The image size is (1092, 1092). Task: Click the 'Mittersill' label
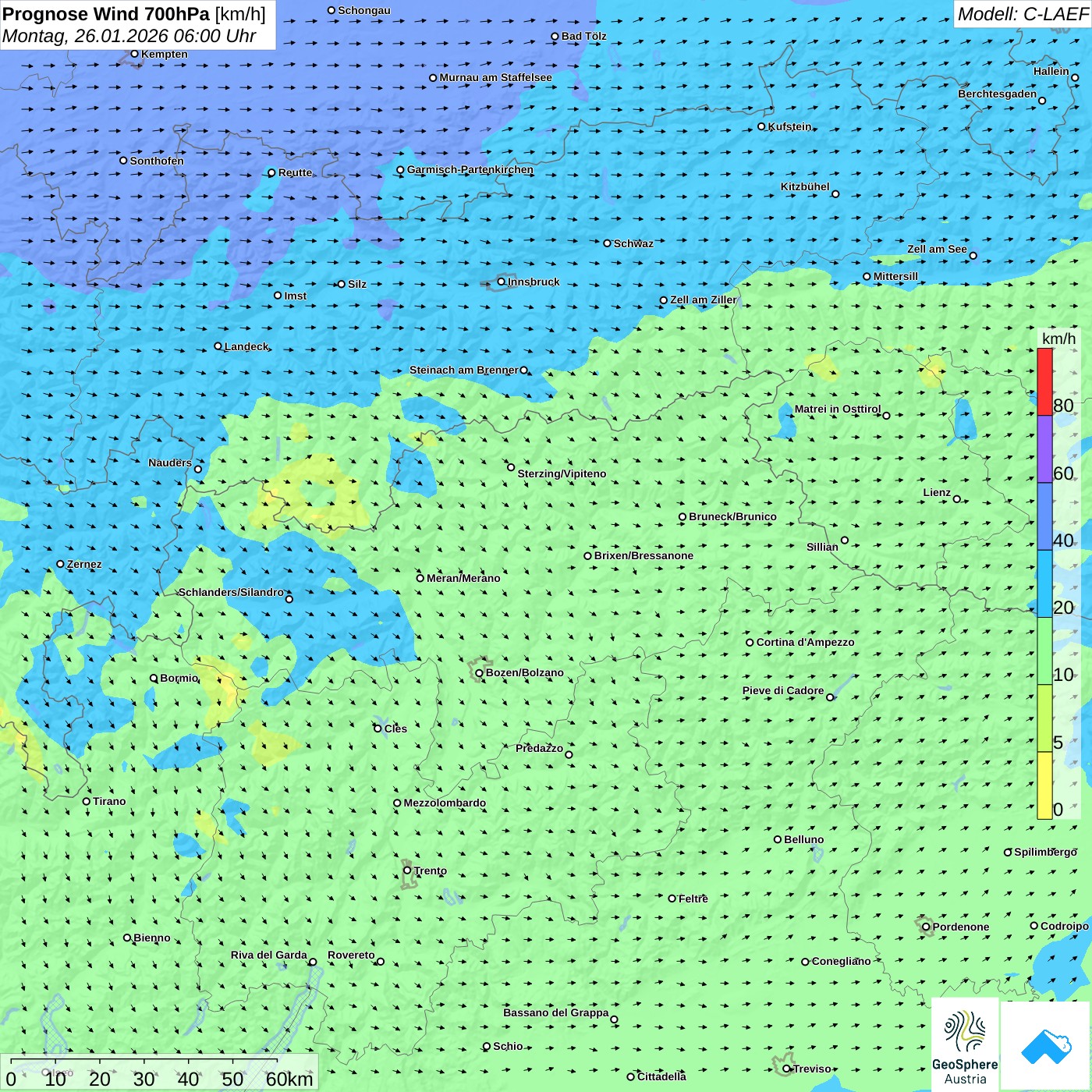(x=895, y=276)
